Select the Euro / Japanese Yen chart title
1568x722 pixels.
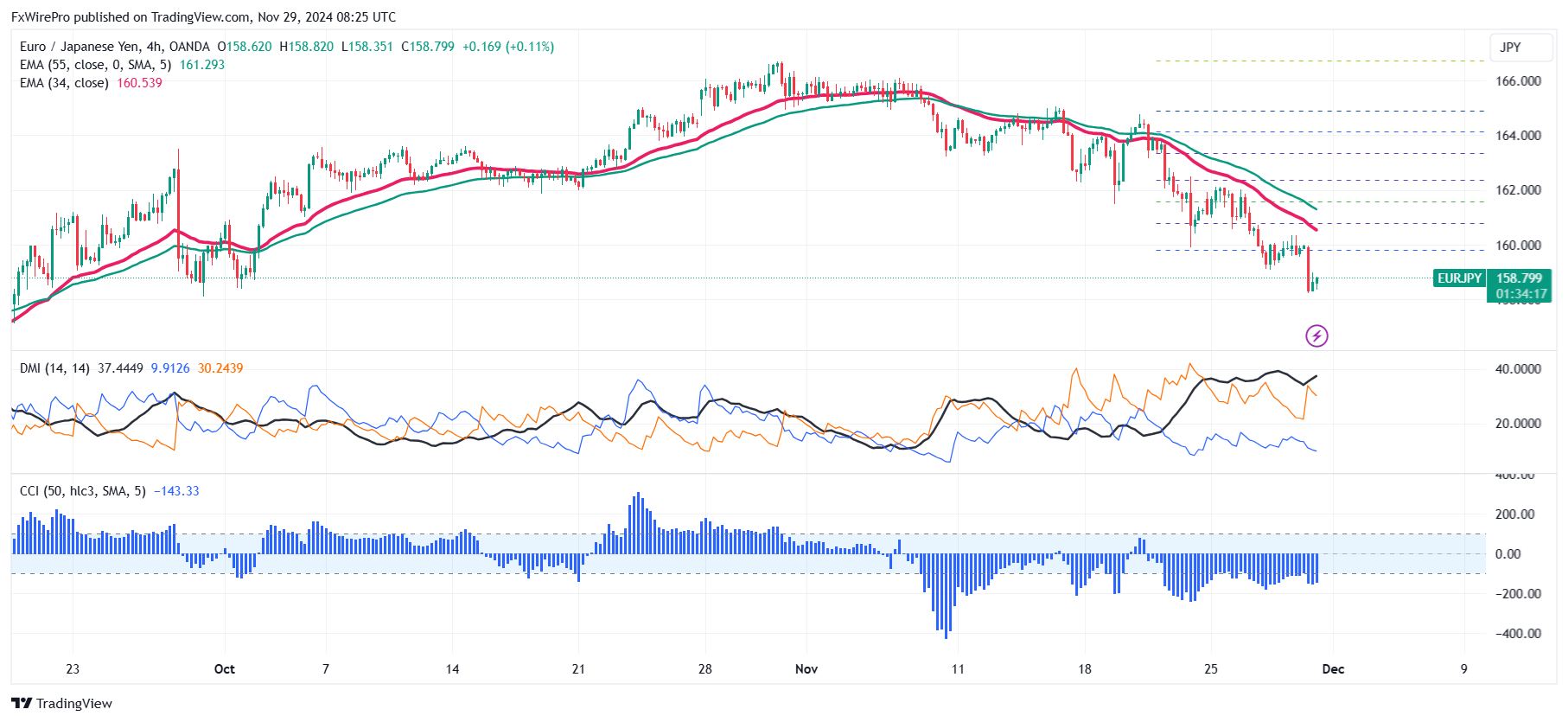click(x=114, y=47)
